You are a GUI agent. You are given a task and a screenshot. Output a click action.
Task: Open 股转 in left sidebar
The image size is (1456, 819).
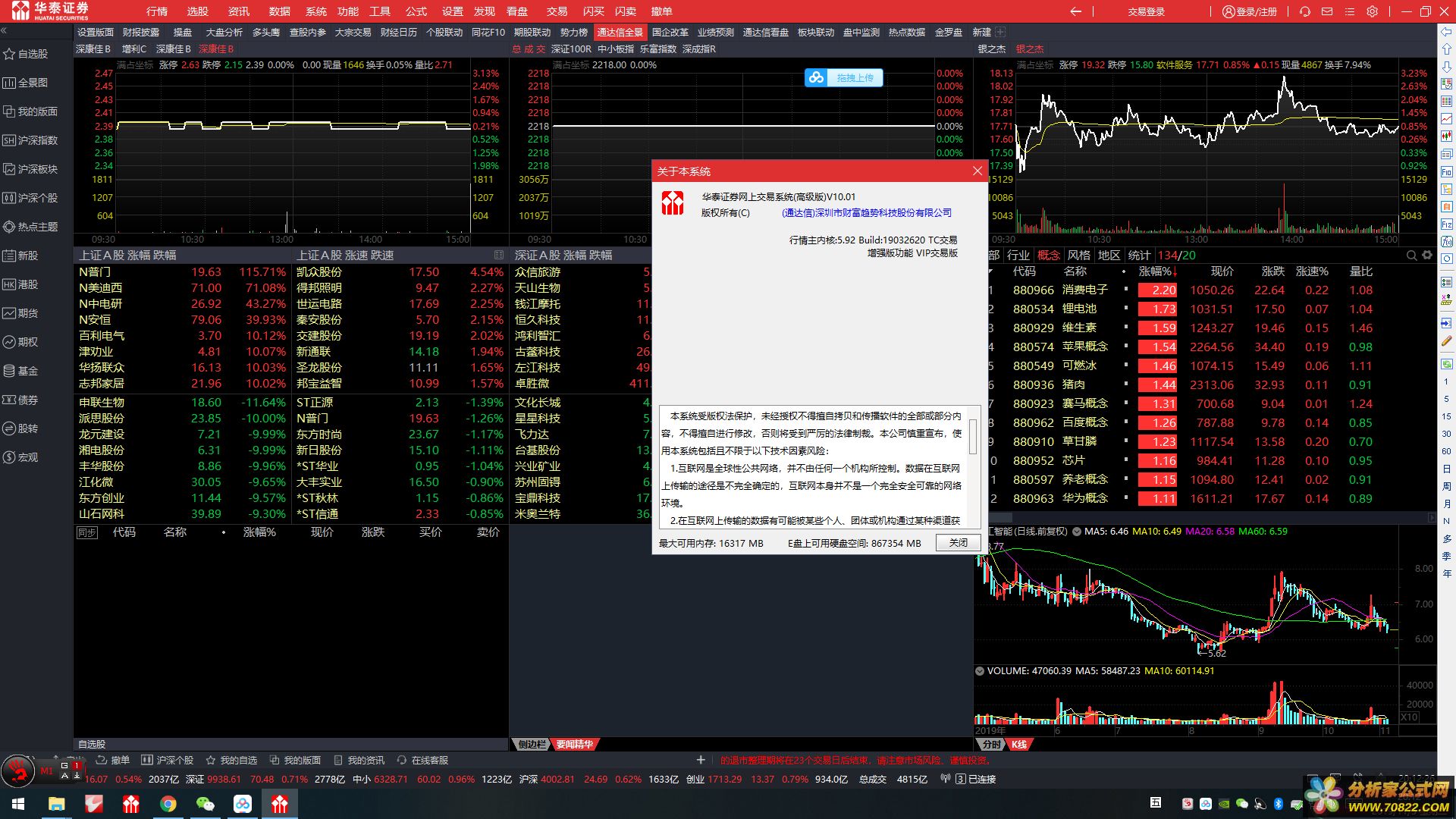(20, 428)
